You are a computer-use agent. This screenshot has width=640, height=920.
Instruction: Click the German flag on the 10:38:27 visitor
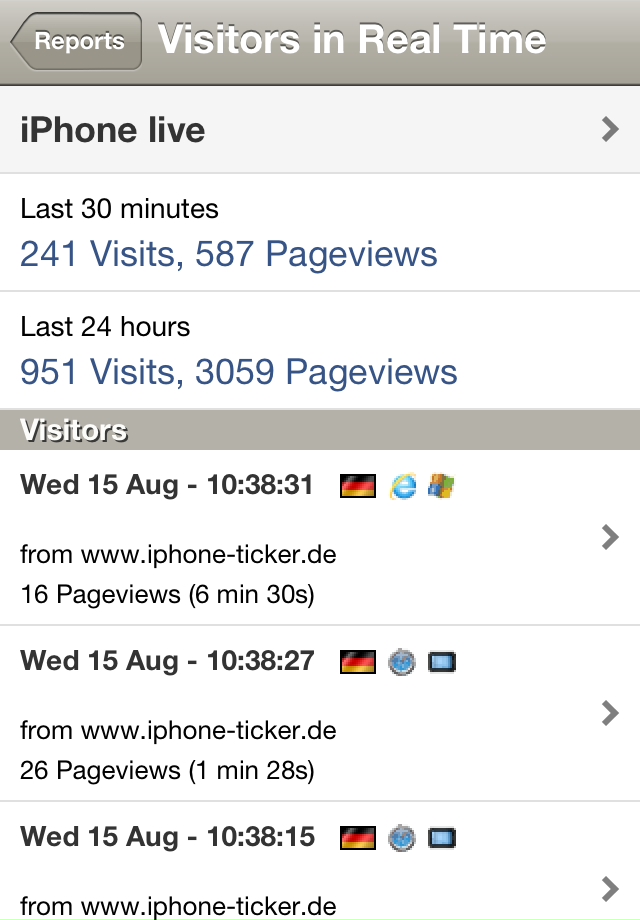click(x=357, y=662)
